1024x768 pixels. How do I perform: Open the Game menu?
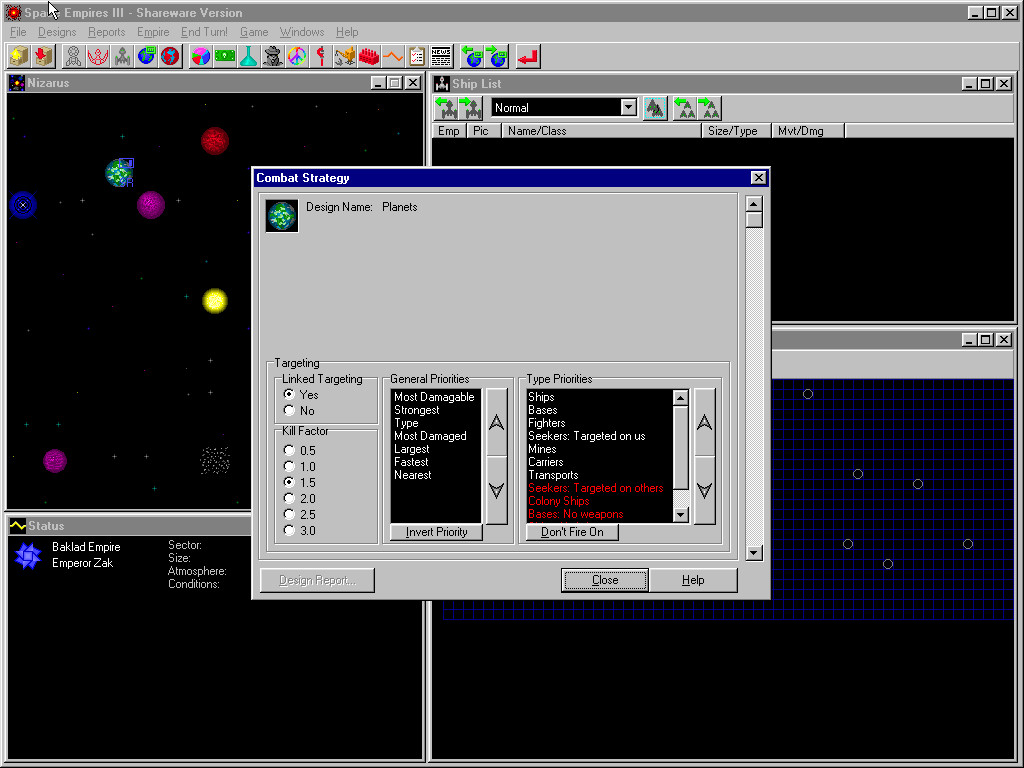pyautogui.click(x=254, y=32)
